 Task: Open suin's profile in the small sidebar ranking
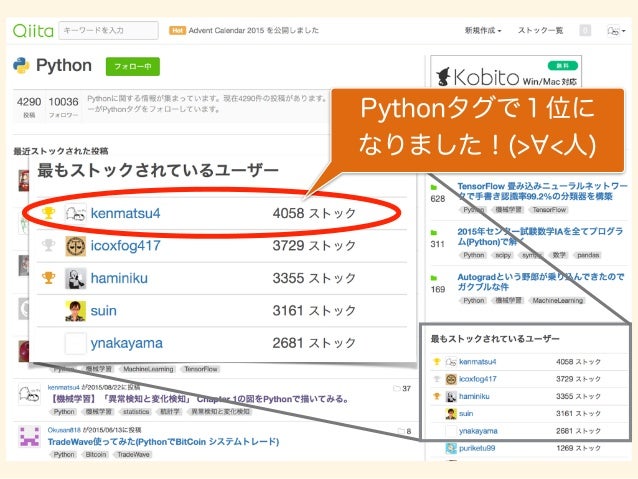[466, 413]
